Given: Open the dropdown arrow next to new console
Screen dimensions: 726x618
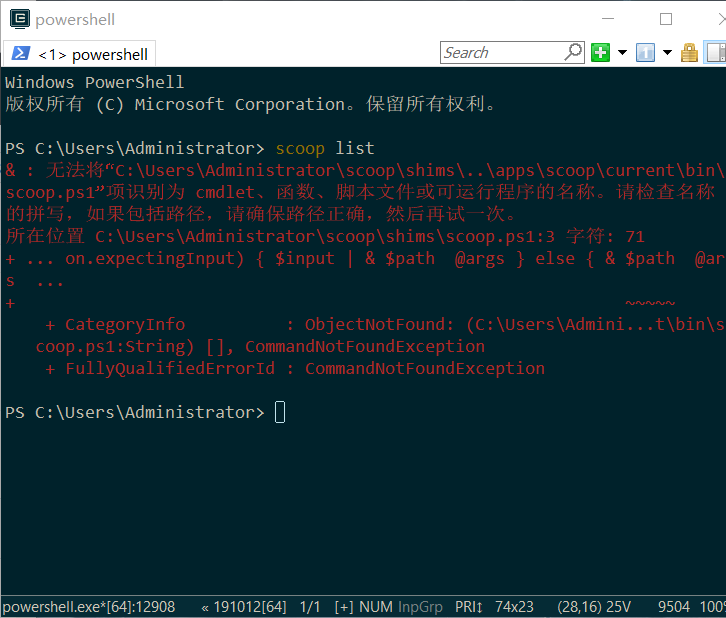Looking at the screenshot, I should (x=622, y=52).
